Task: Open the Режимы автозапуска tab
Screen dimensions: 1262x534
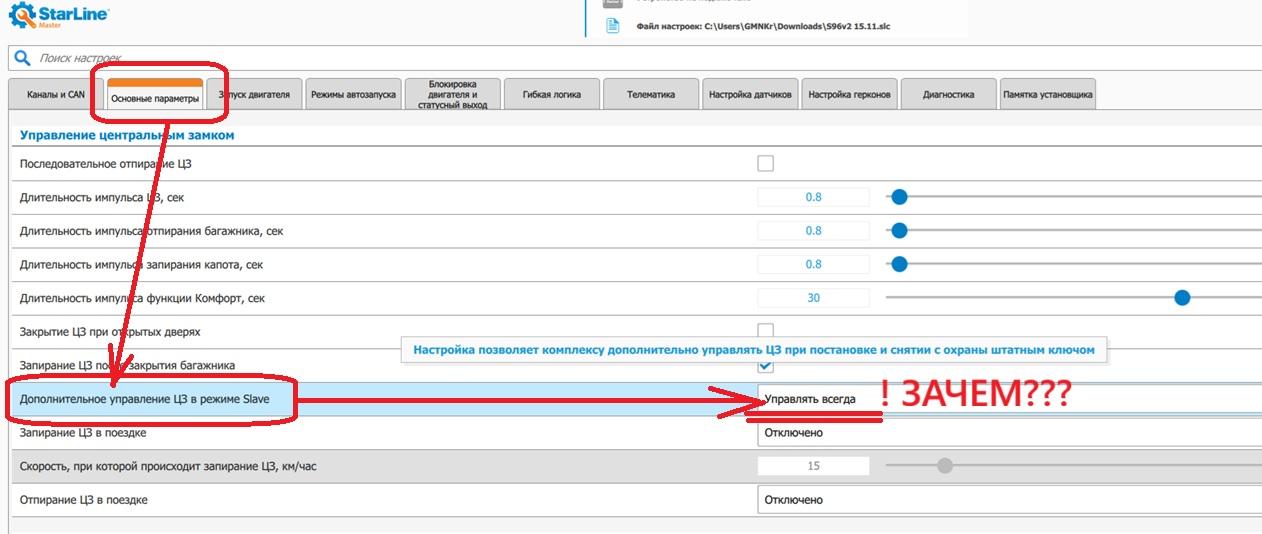Action: tap(353, 95)
